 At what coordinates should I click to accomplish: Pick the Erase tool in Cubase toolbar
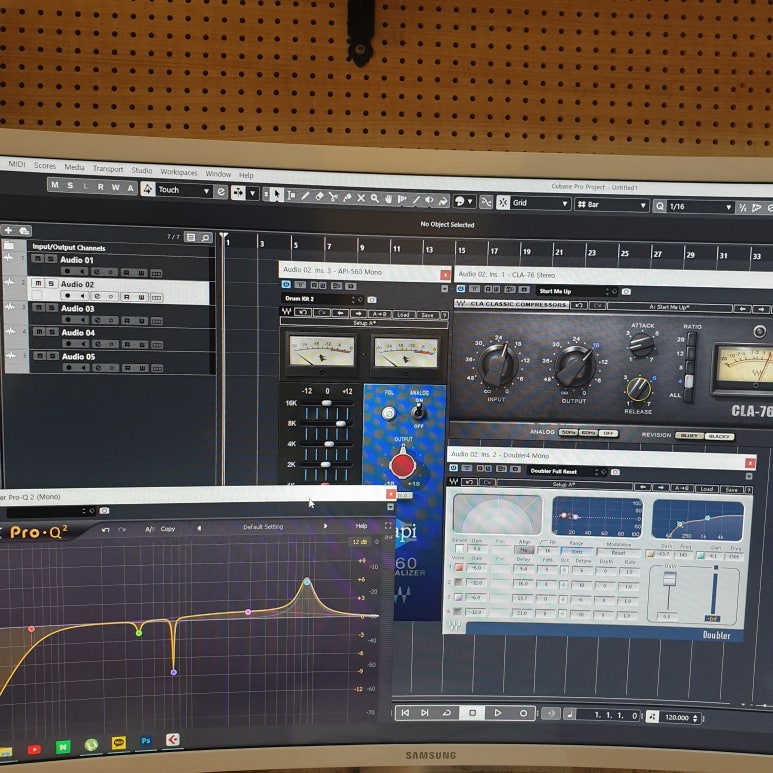pyautogui.click(x=319, y=196)
